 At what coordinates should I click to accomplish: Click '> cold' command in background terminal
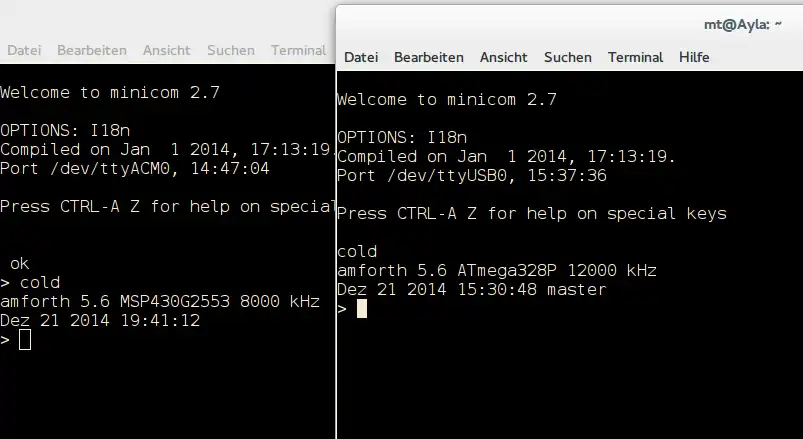tap(30, 283)
